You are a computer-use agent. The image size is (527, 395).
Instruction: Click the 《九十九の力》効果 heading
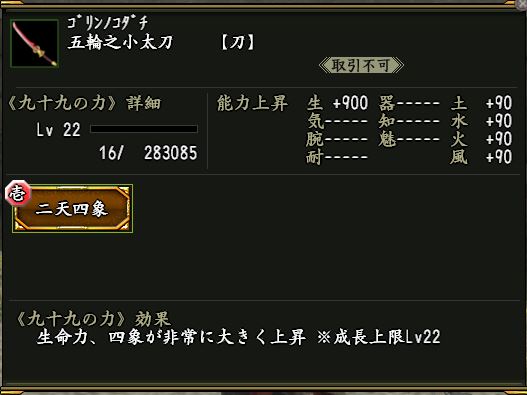(x=93, y=319)
